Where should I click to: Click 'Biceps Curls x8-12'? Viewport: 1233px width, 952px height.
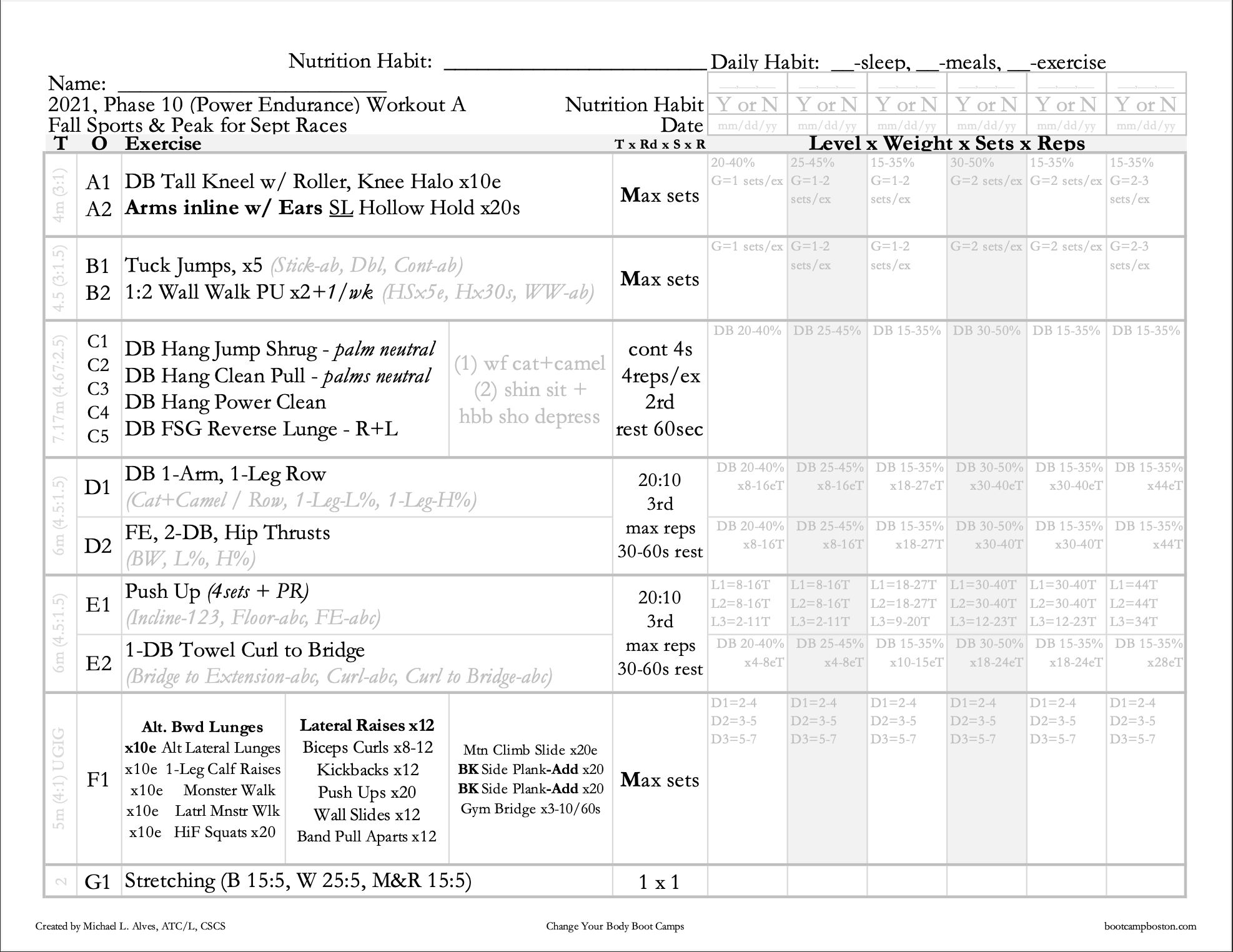367,748
